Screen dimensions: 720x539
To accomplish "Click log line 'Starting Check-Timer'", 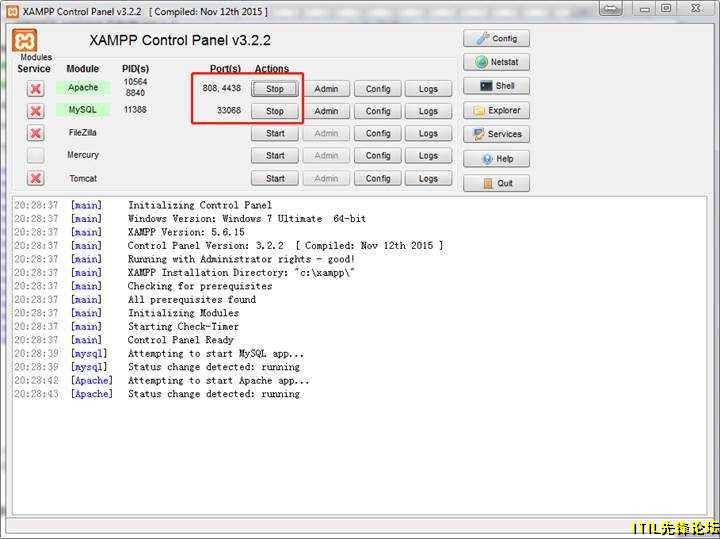I will 183,326.
